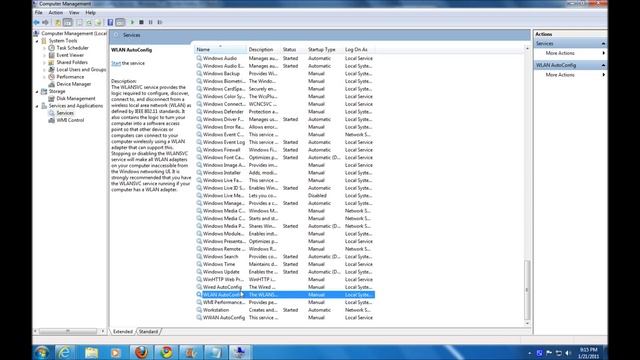Toggle the Show/Hide Console Tree toolbar button
This screenshot has height=360, width=640.
(68, 22)
